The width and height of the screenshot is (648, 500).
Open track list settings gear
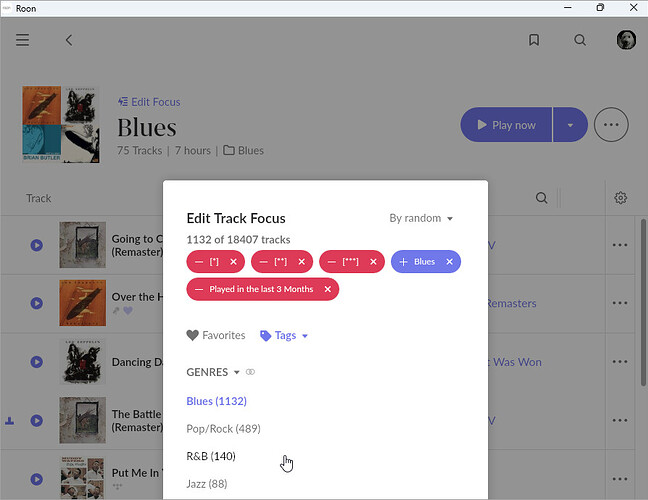tap(620, 198)
